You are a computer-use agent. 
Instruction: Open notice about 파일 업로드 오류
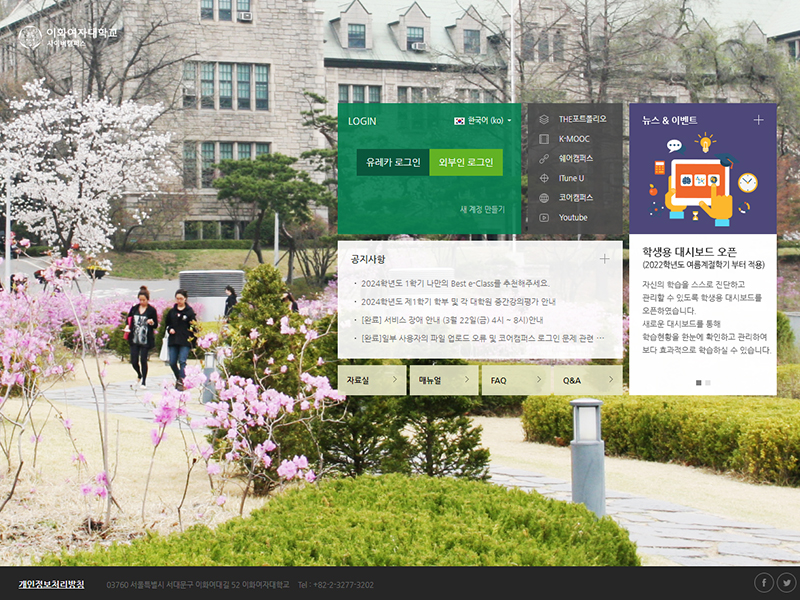(x=483, y=338)
